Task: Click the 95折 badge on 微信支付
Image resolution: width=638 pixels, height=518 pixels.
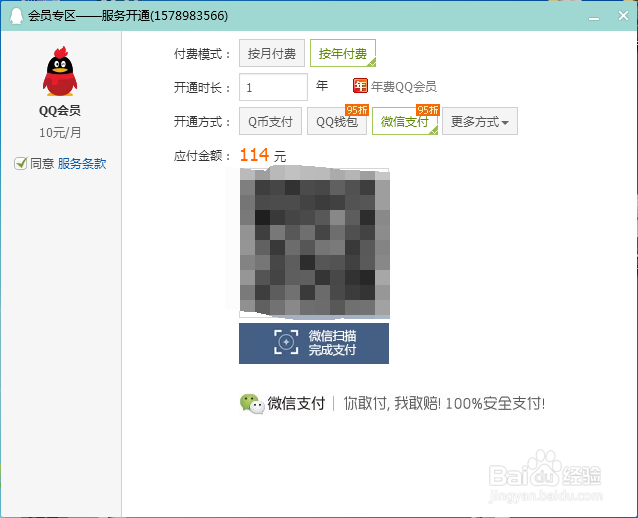Action: [x=428, y=110]
